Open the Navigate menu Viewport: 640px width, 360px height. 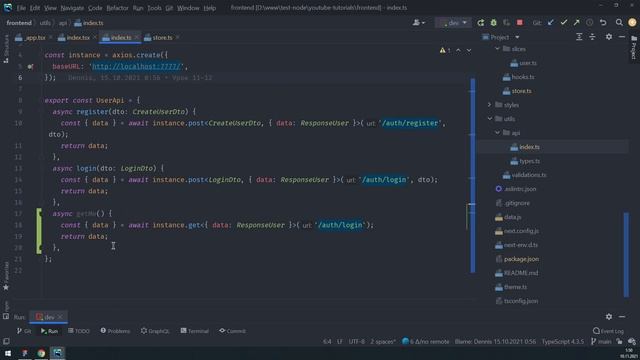[72, 8]
